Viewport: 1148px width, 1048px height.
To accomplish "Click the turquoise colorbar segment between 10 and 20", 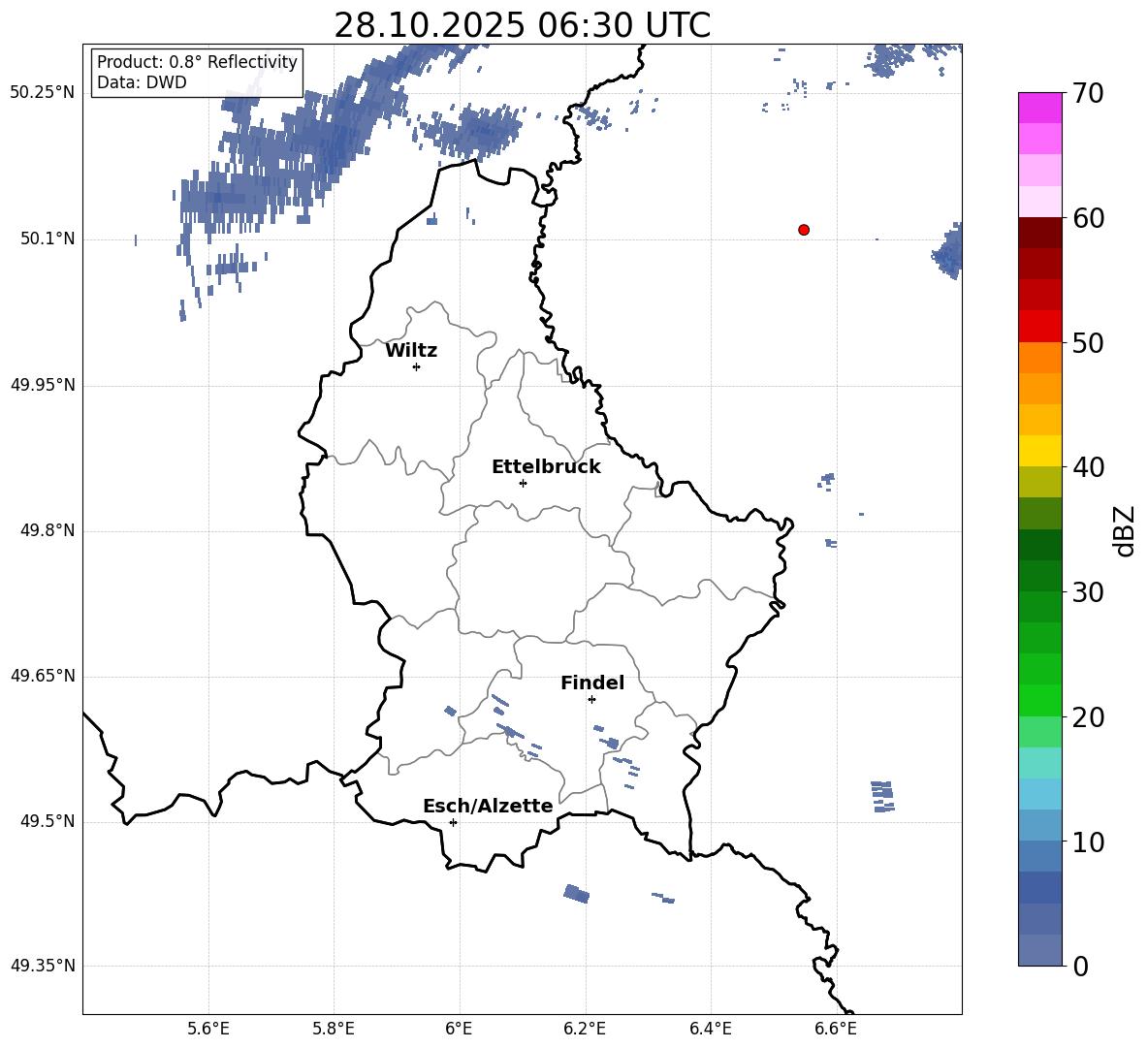I will tap(1040, 763).
